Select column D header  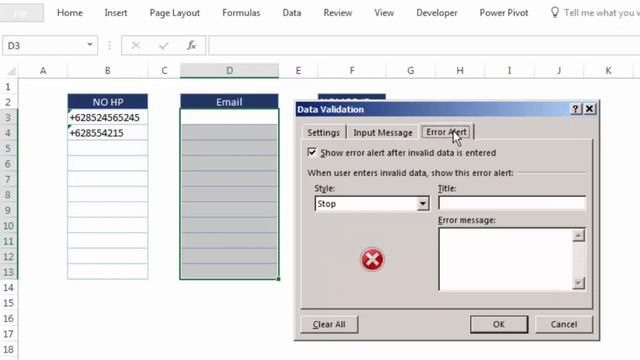[x=229, y=71]
